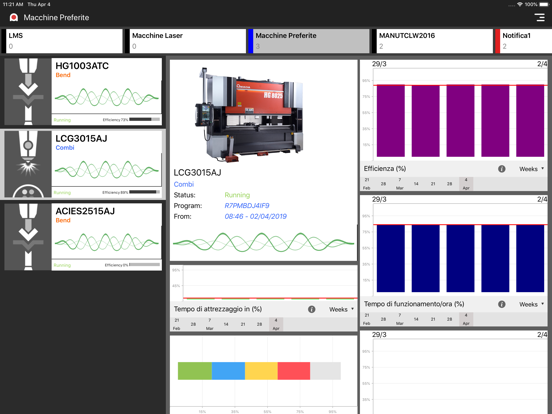Viewport: 552px width, 414px height.
Task: Open the ACIES2515AJ machine card
Action: tap(83, 237)
